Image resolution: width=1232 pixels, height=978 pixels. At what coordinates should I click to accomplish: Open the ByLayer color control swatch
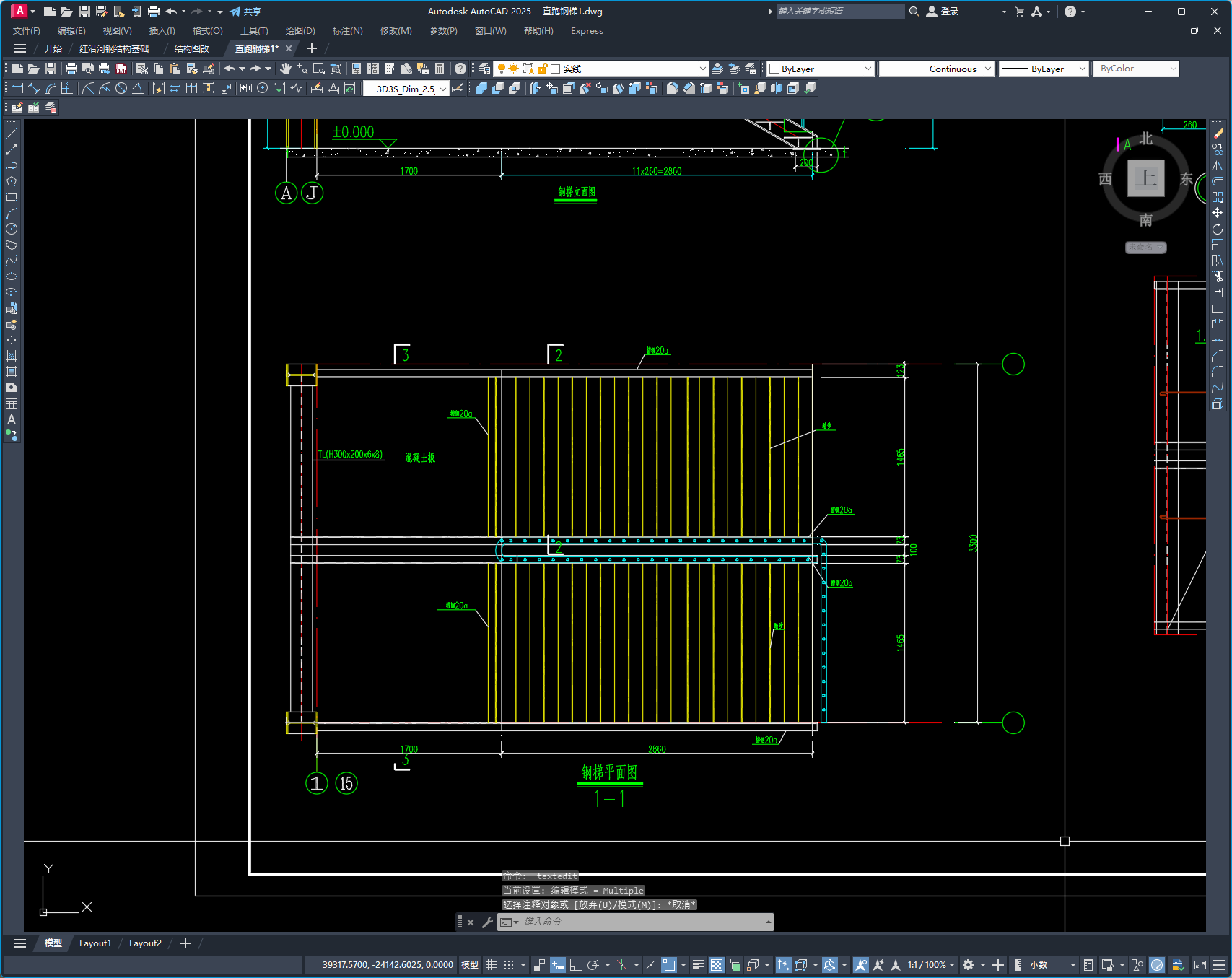pos(821,69)
